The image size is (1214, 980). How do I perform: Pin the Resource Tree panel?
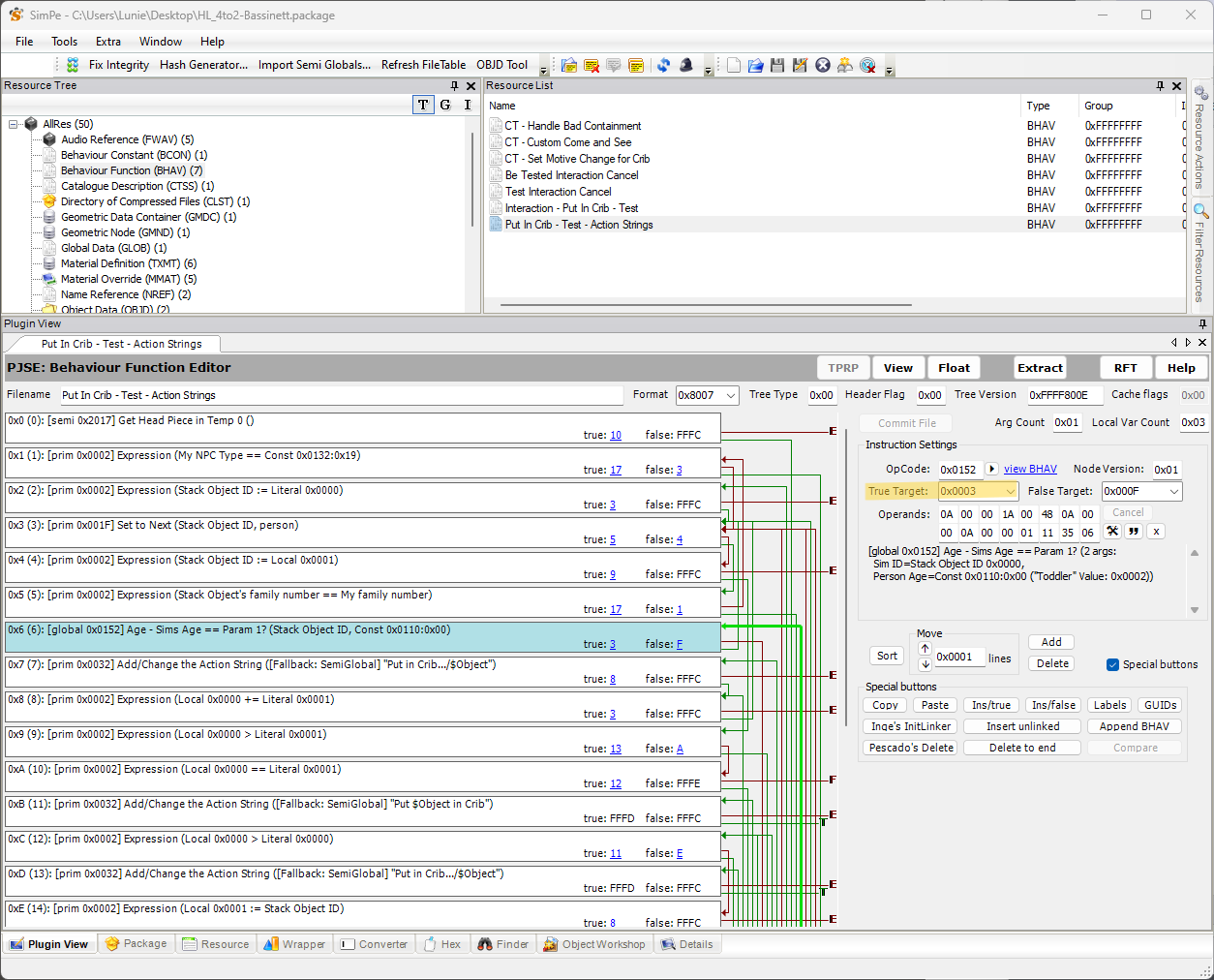coord(455,86)
